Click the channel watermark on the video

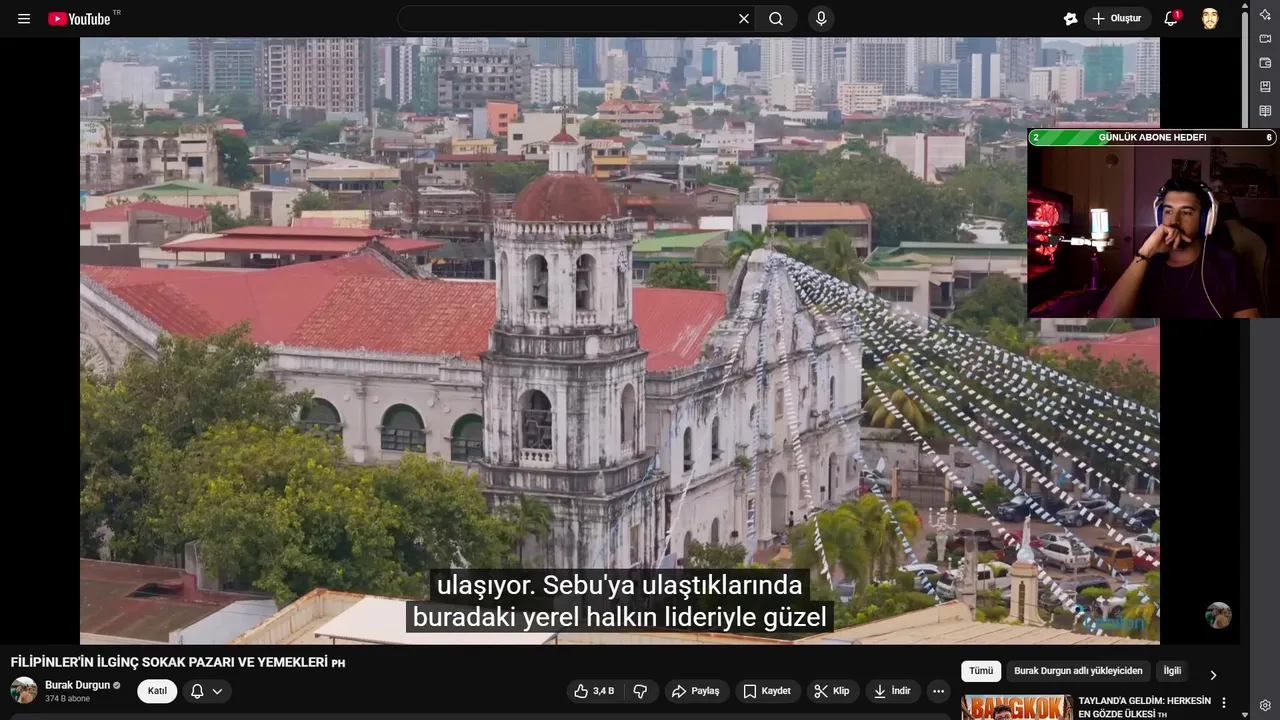[1218, 615]
